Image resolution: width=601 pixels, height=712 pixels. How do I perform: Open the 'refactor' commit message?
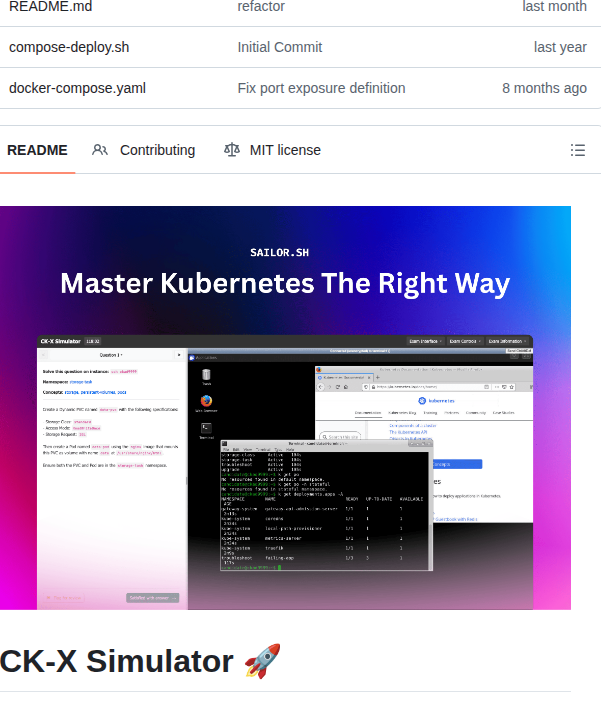261,6
